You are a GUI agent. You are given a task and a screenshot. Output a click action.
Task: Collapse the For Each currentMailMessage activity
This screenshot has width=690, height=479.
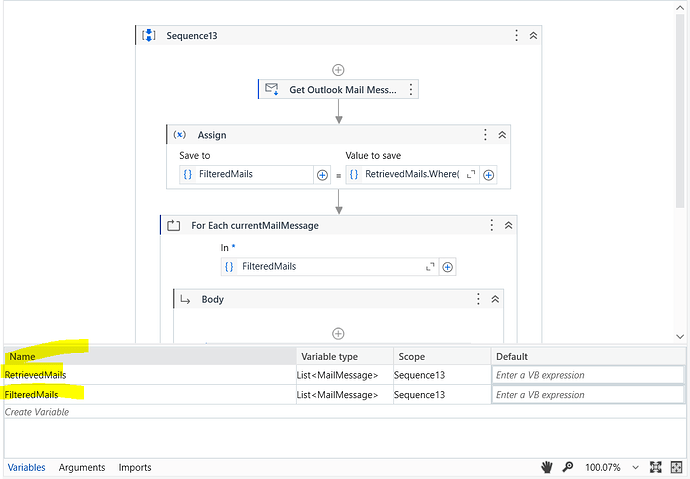[x=507, y=225]
